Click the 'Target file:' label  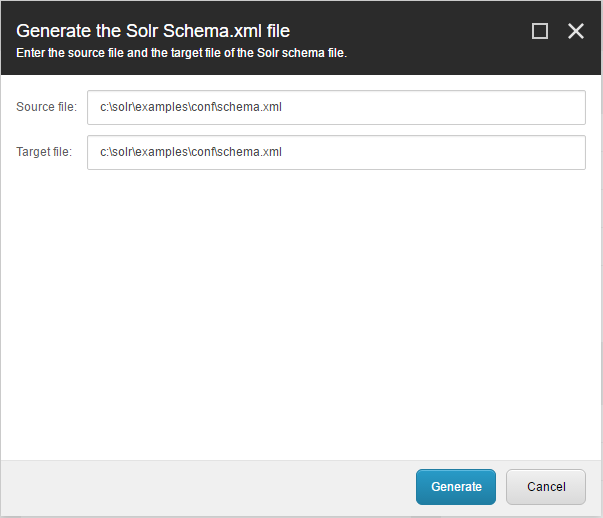[44, 152]
